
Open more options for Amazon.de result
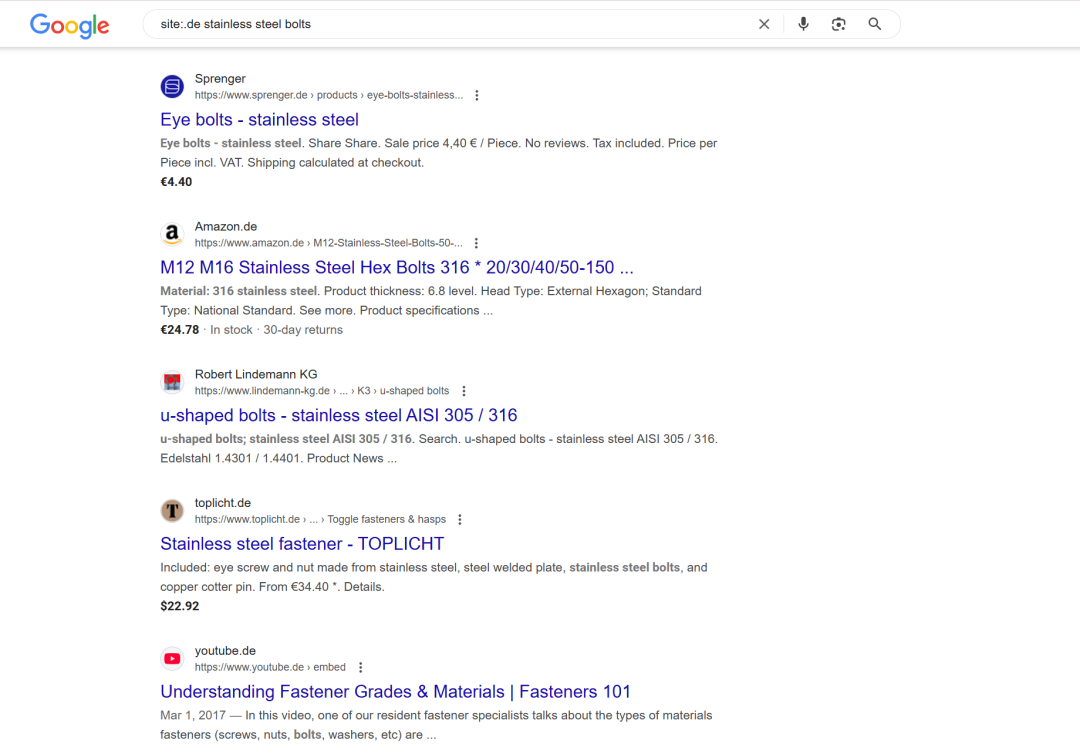(476, 243)
